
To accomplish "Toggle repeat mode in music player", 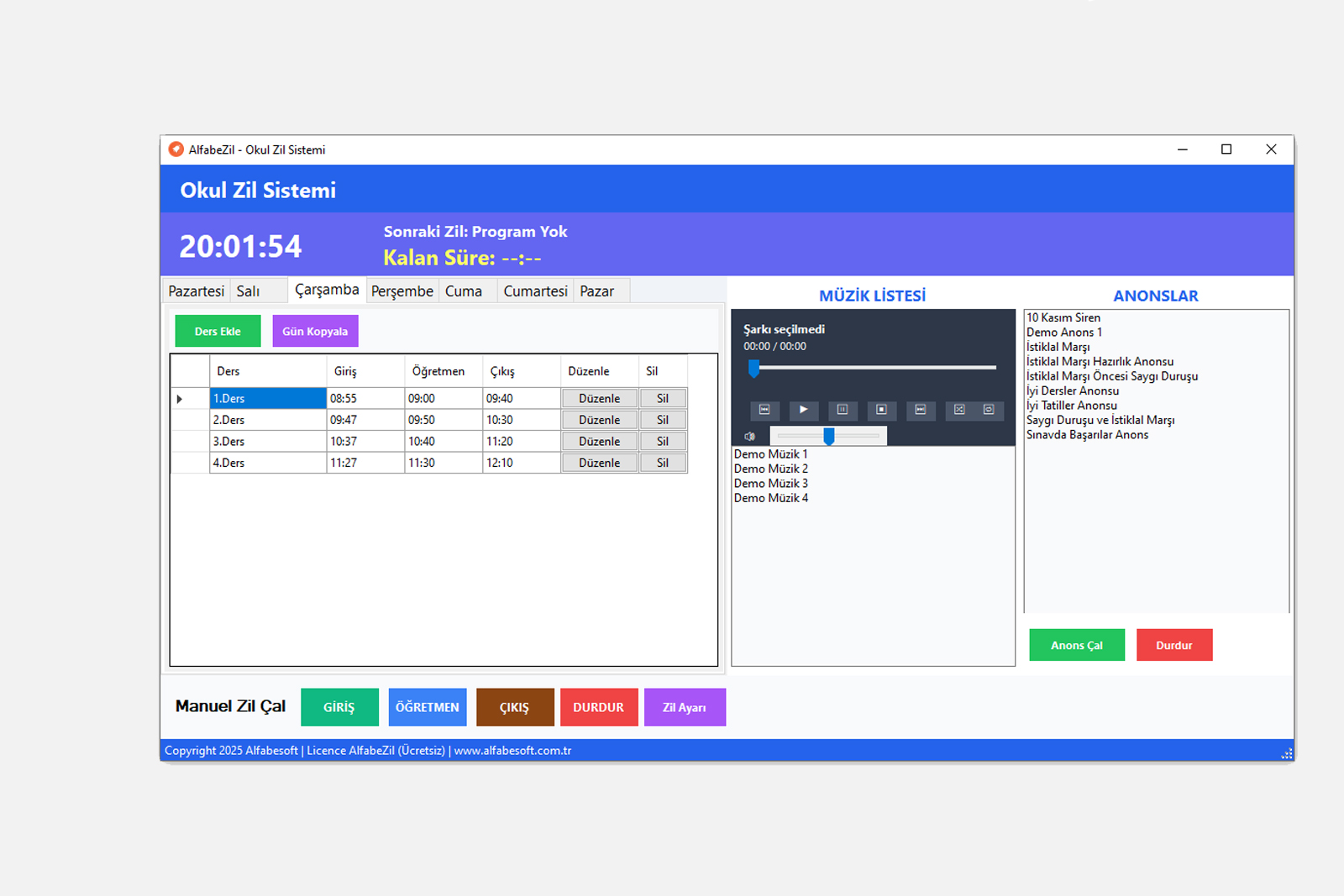I will click(x=989, y=410).
